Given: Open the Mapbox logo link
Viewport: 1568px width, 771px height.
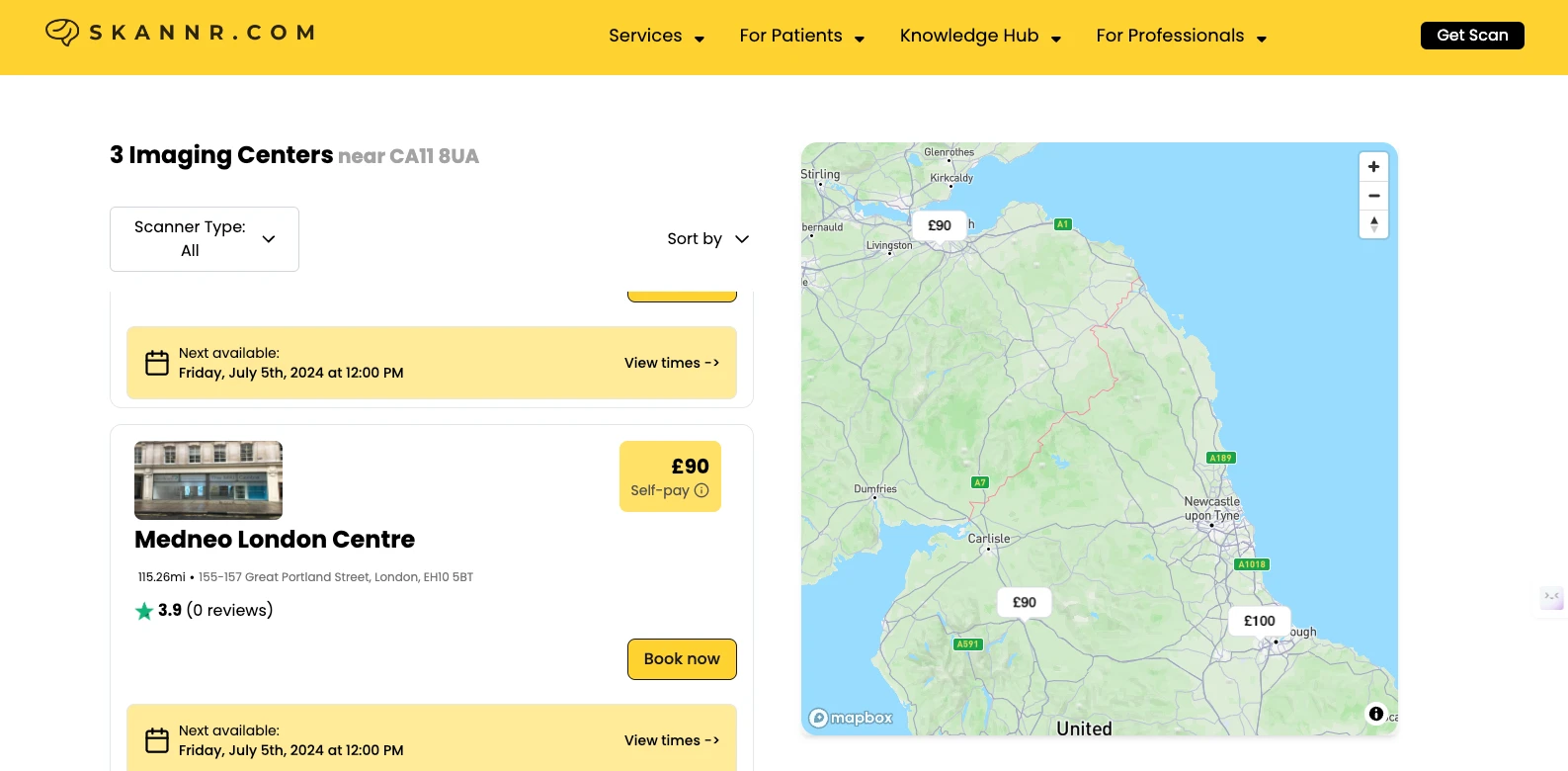Looking at the screenshot, I should click(851, 718).
